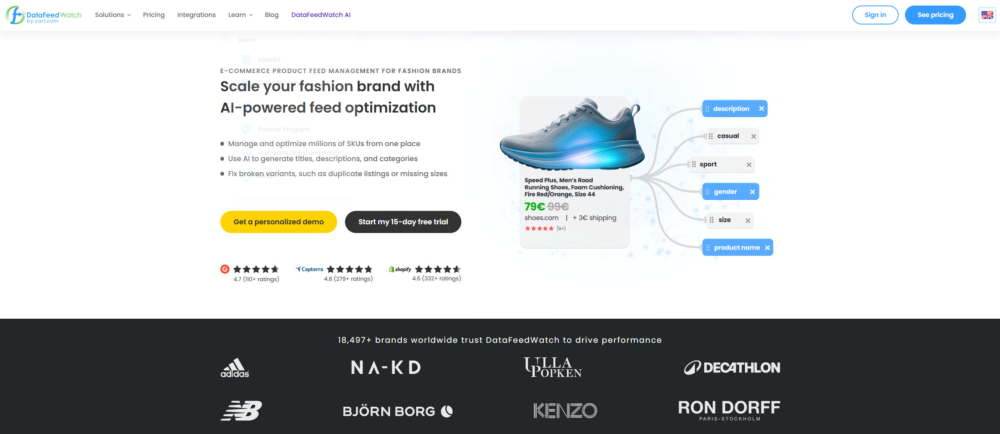
Task: Click the Adidas brand logo
Action: pyautogui.click(x=235, y=369)
